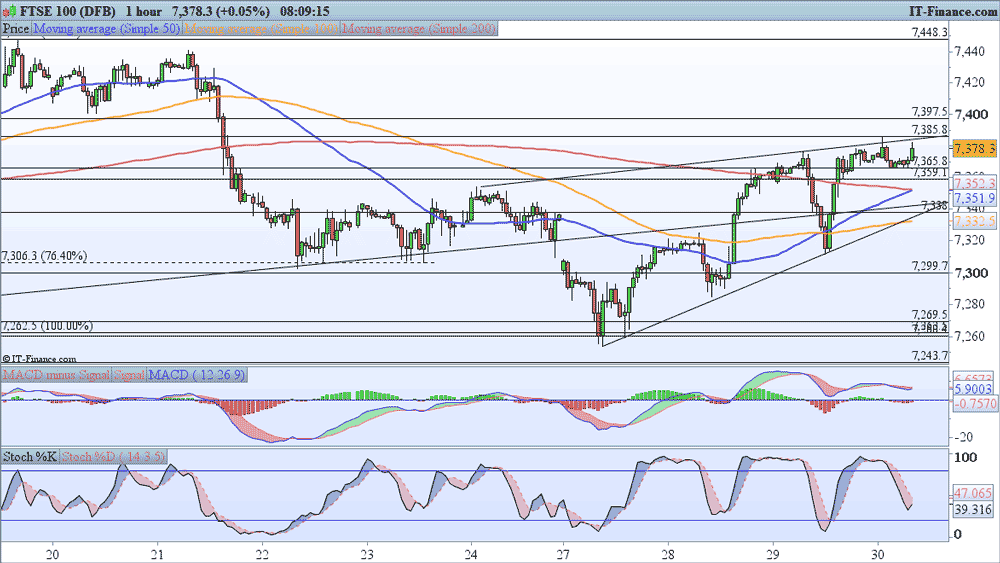Screen dimensions: 1000x563
Task: Click the 100 stochastic axis value
Action: [966, 457]
